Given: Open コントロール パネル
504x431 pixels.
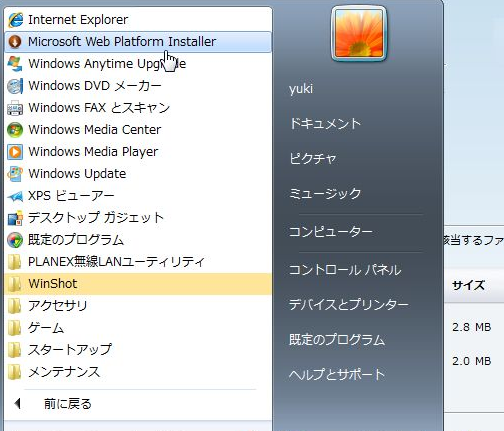Looking at the screenshot, I should (x=345, y=270).
